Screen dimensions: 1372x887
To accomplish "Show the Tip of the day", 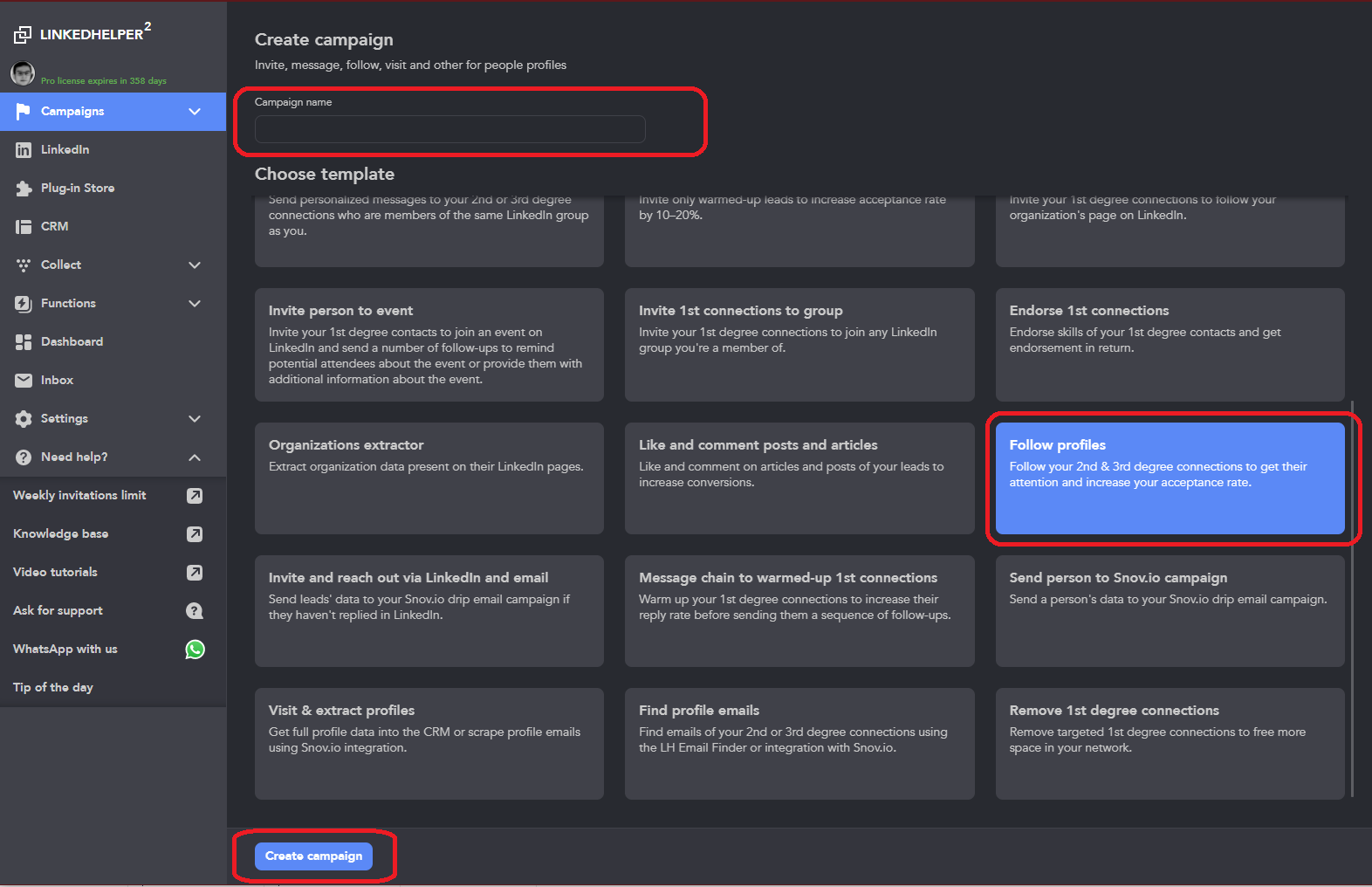I will click(113, 688).
